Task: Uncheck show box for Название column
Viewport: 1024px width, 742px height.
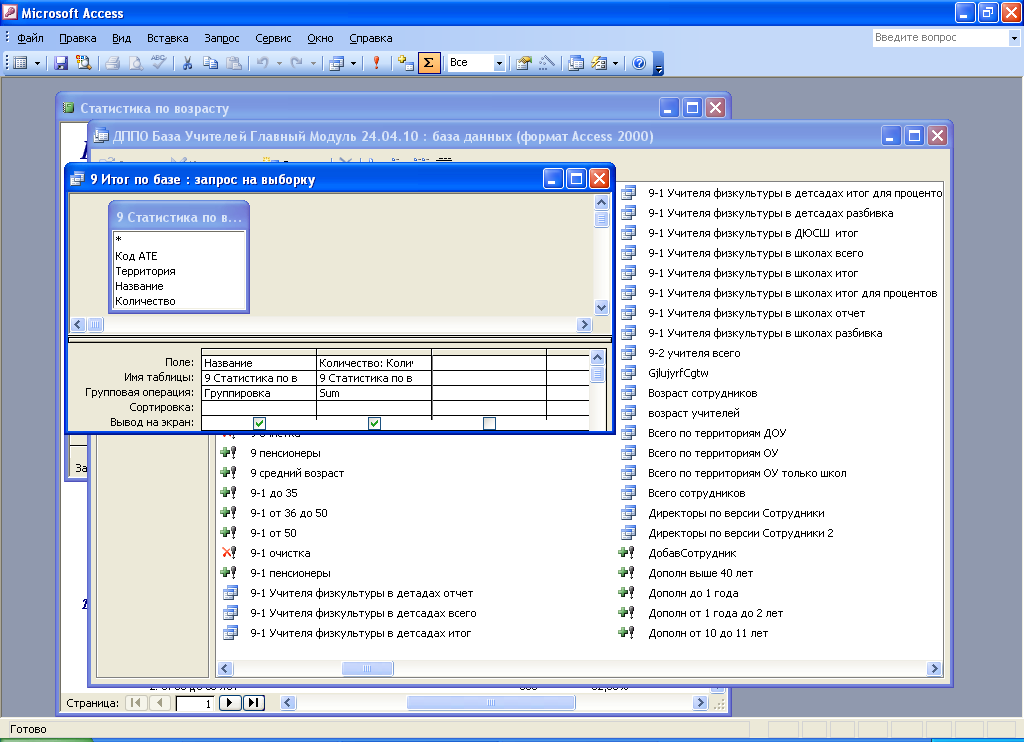Action: click(259, 423)
